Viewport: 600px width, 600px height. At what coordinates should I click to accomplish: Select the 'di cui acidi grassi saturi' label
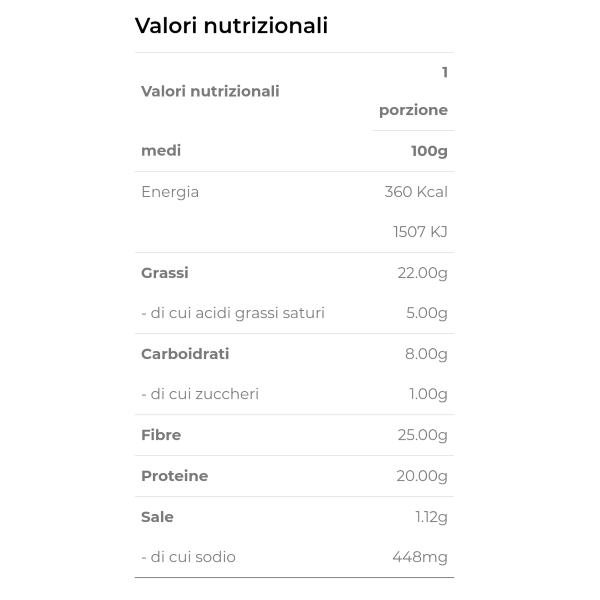coord(233,313)
